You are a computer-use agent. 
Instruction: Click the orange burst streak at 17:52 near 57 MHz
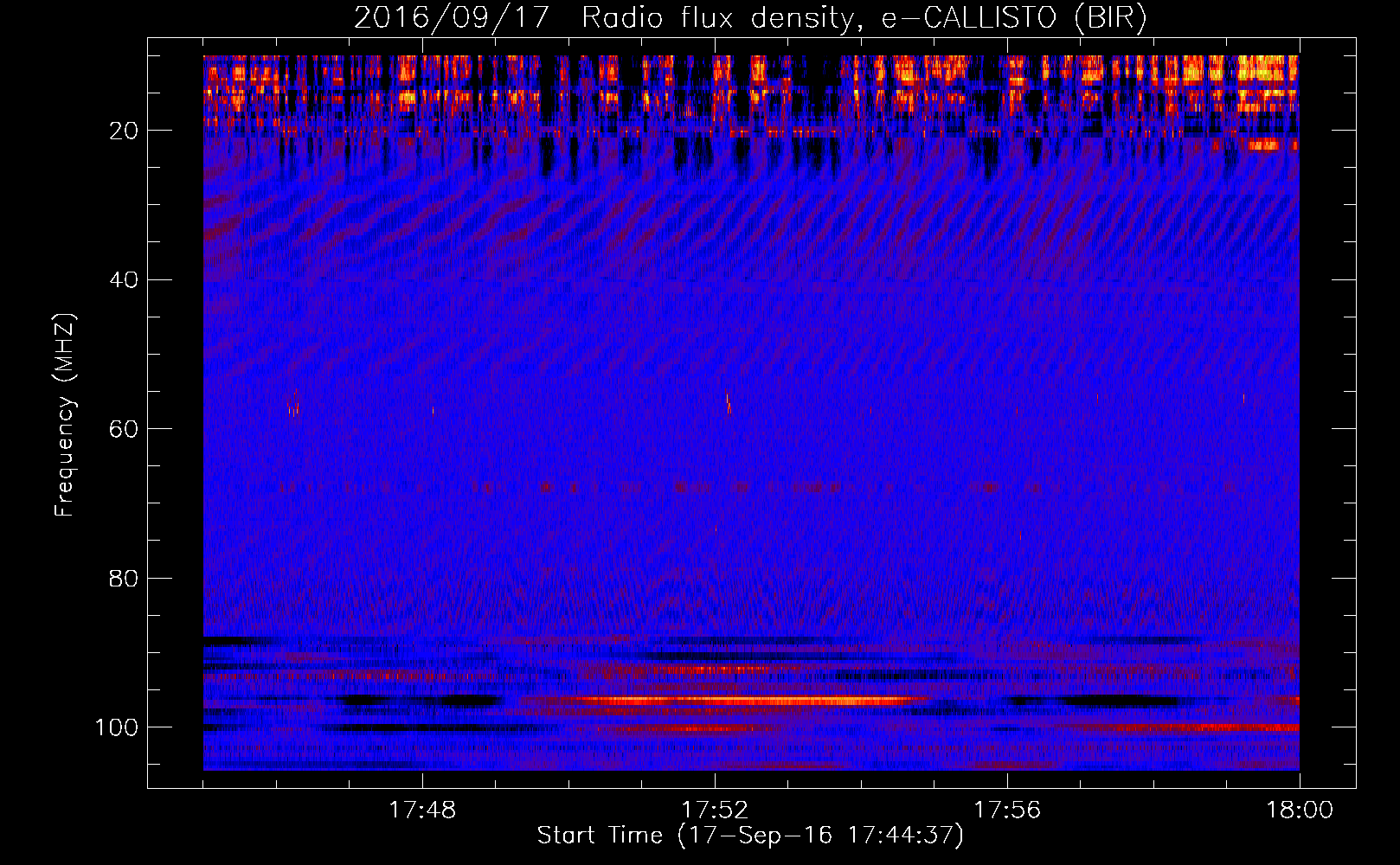point(728,401)
